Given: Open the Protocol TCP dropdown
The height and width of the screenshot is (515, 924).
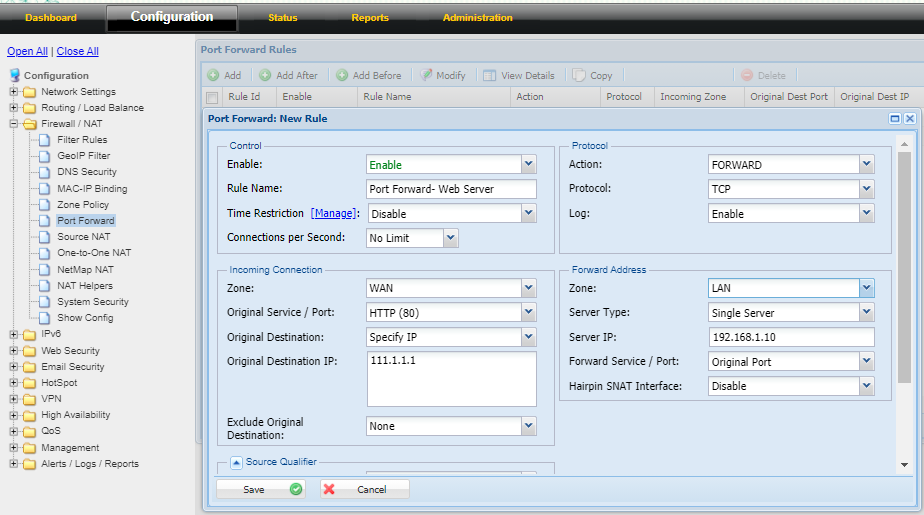Looking at the screenshot, I should point(866,189).
